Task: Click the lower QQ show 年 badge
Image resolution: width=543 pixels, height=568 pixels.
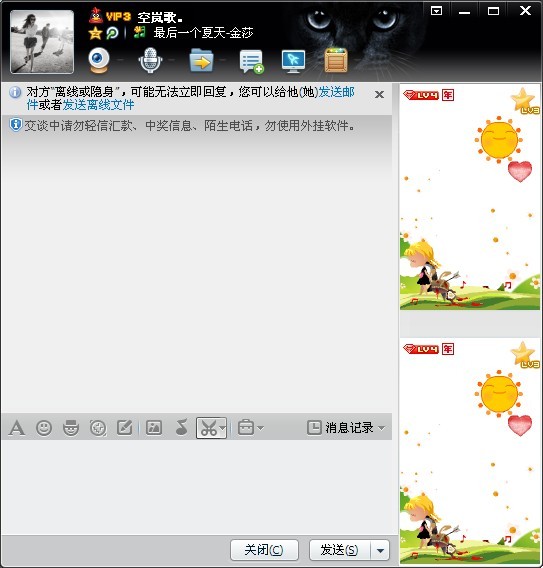Action: click(x=448, y=349)
